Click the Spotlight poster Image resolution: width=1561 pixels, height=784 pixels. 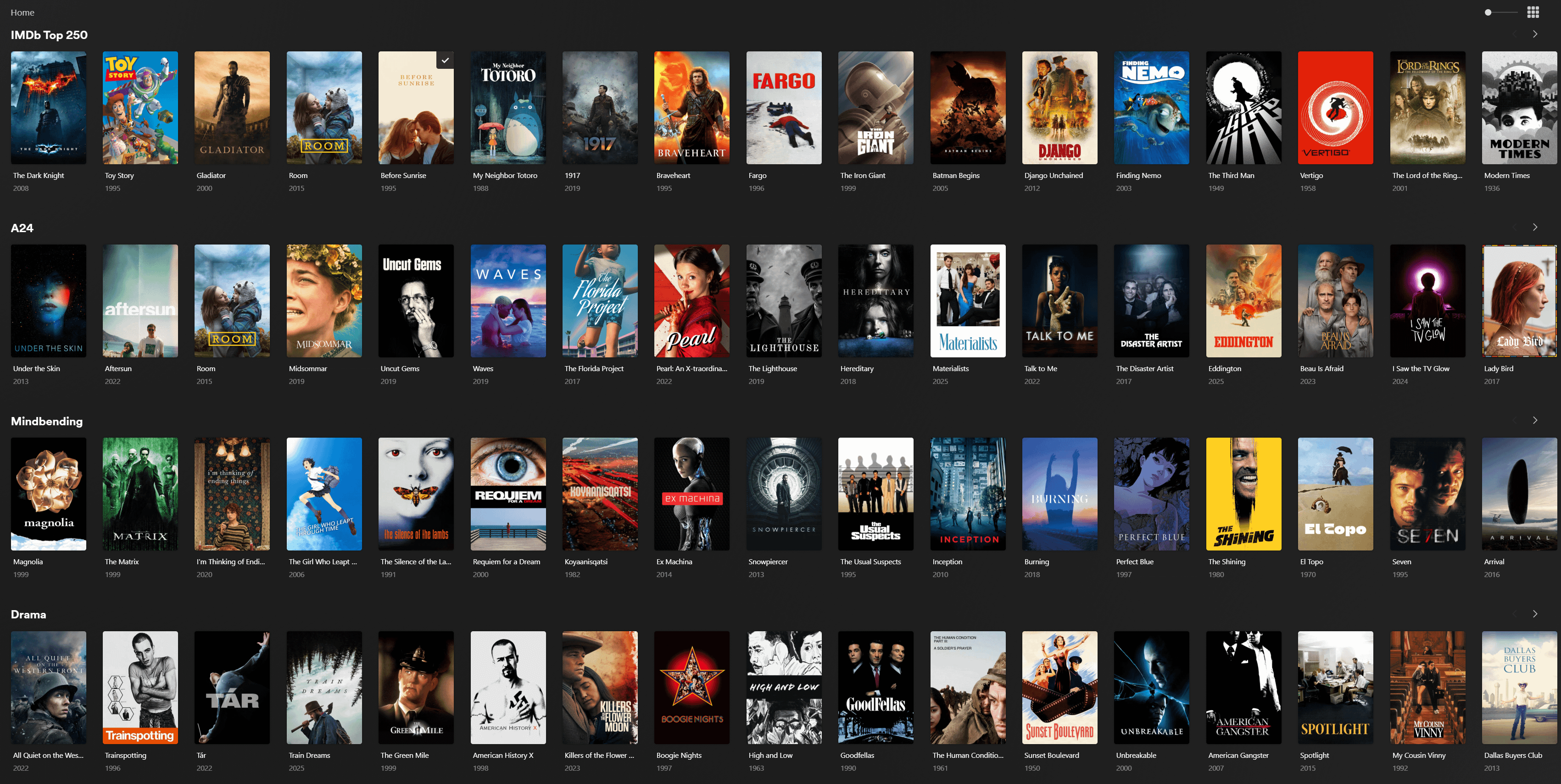[x=1336, y=688]
